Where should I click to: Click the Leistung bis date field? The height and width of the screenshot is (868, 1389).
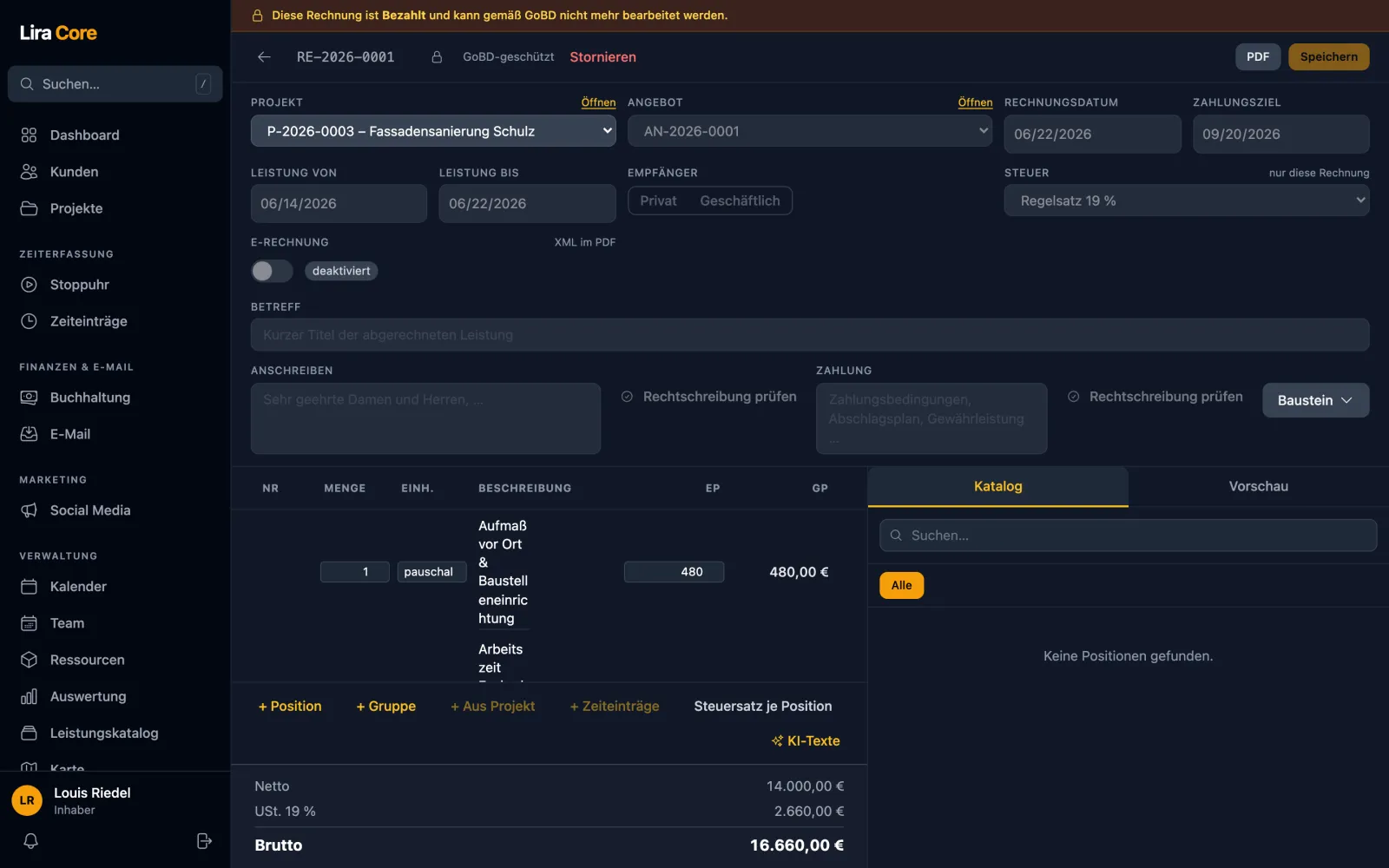click(527, 204)
